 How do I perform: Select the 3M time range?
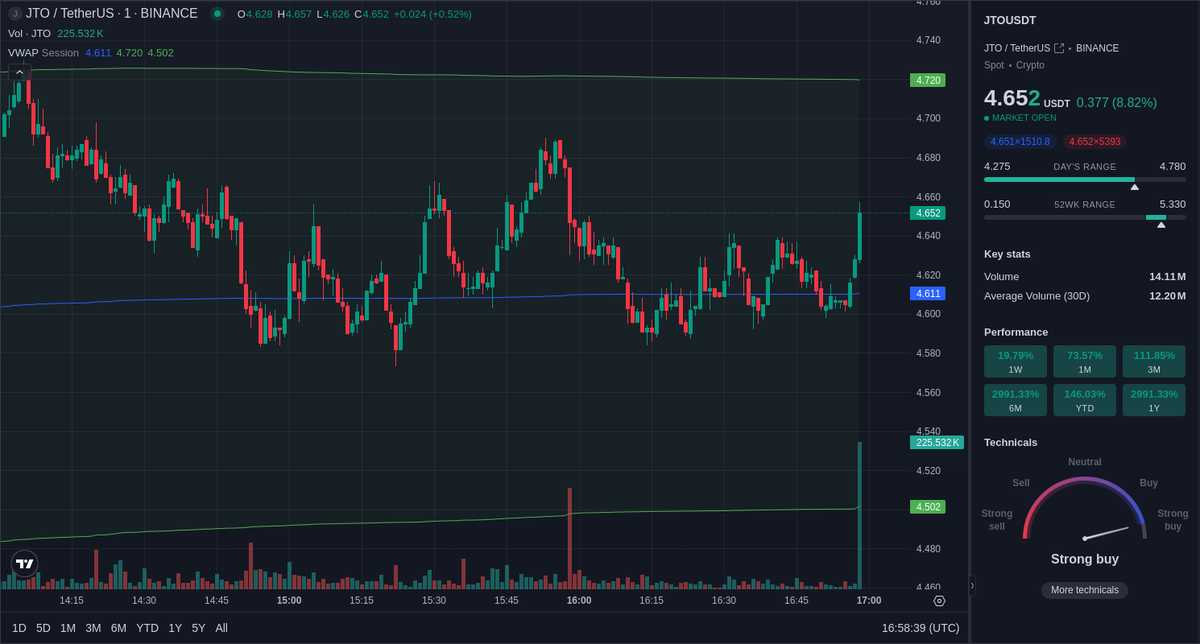[x=93, y=628]
